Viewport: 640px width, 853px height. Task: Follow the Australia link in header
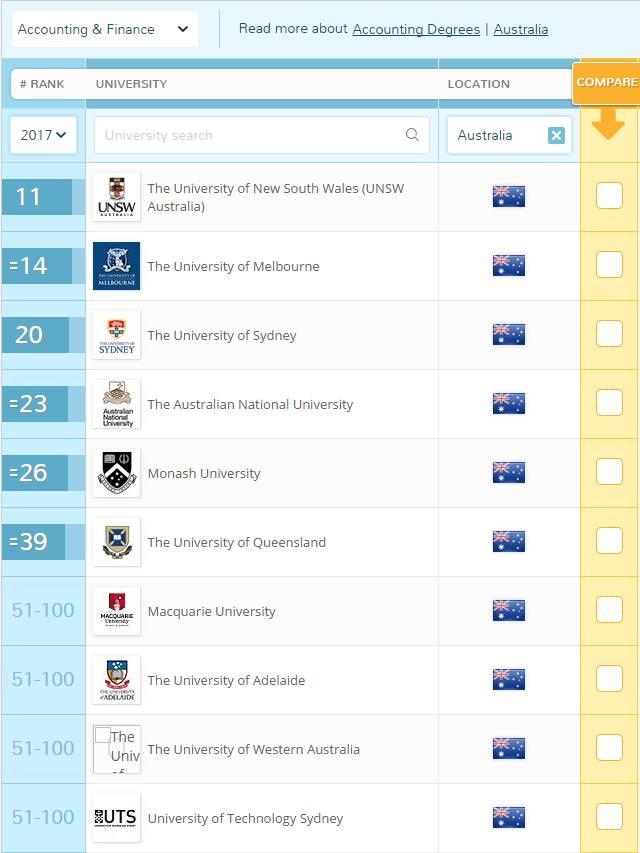[521, 29]
